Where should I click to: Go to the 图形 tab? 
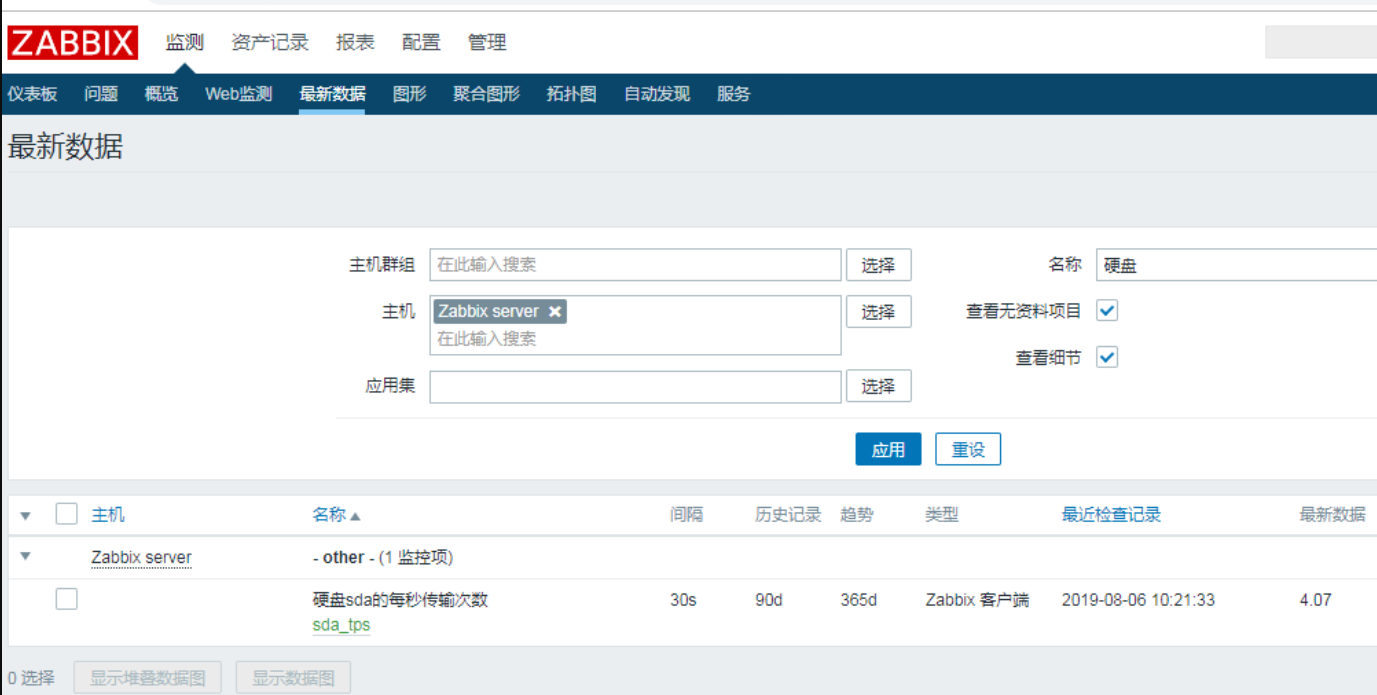tap(409, 94)
